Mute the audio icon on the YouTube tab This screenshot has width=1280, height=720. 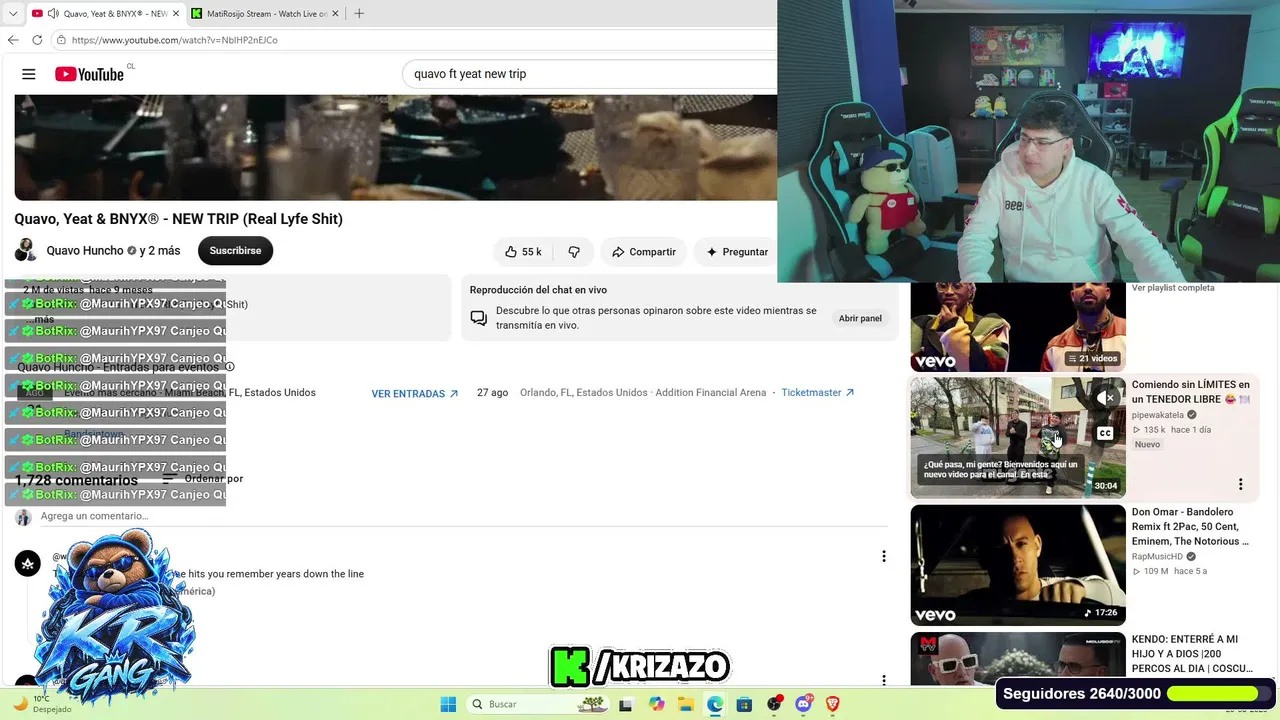[x=52, y=14]
